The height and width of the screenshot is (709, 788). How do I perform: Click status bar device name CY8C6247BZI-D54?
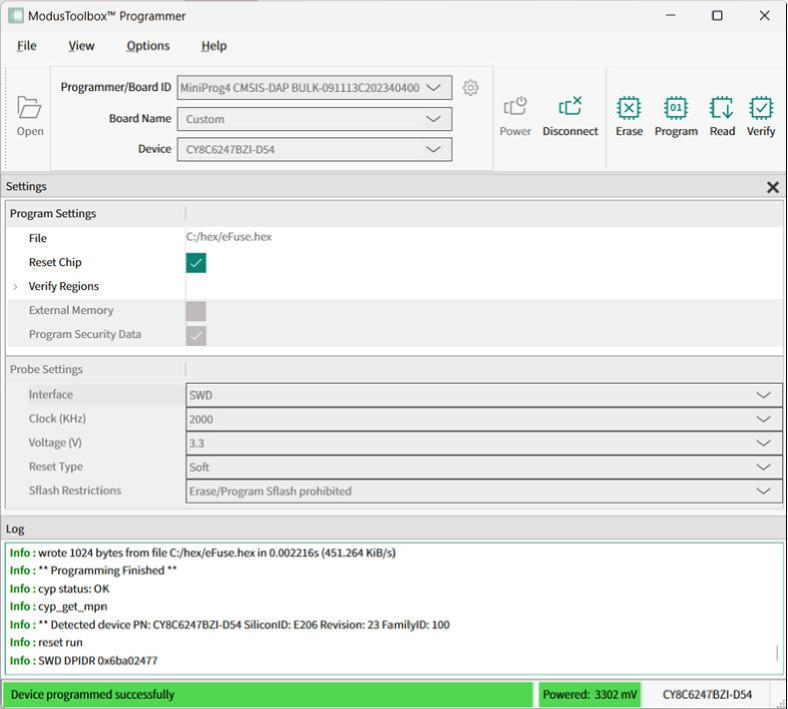tap(707, 694)
